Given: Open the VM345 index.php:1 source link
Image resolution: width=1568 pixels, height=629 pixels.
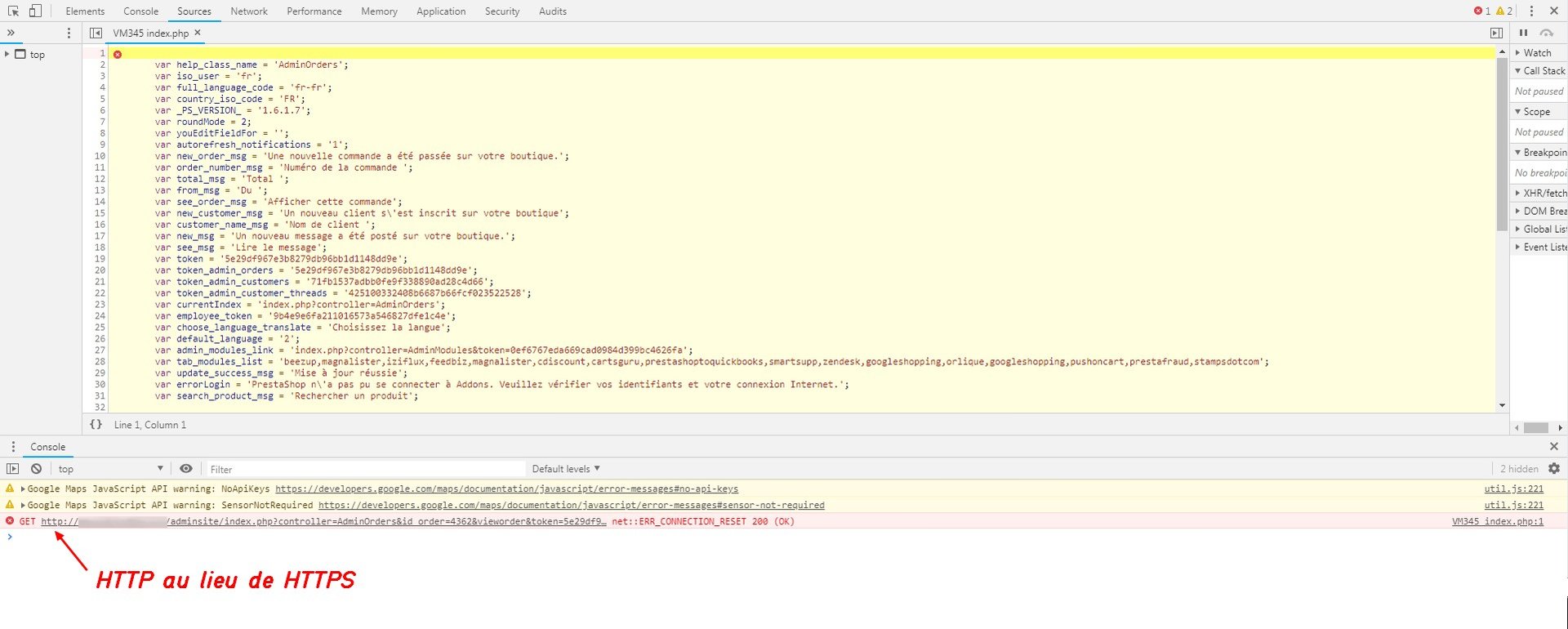Looking at the screenshot, I should [1498, 521].
